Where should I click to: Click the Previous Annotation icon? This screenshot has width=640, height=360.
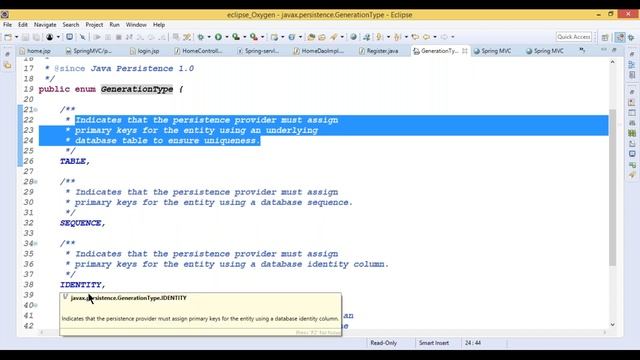point(397,37)
